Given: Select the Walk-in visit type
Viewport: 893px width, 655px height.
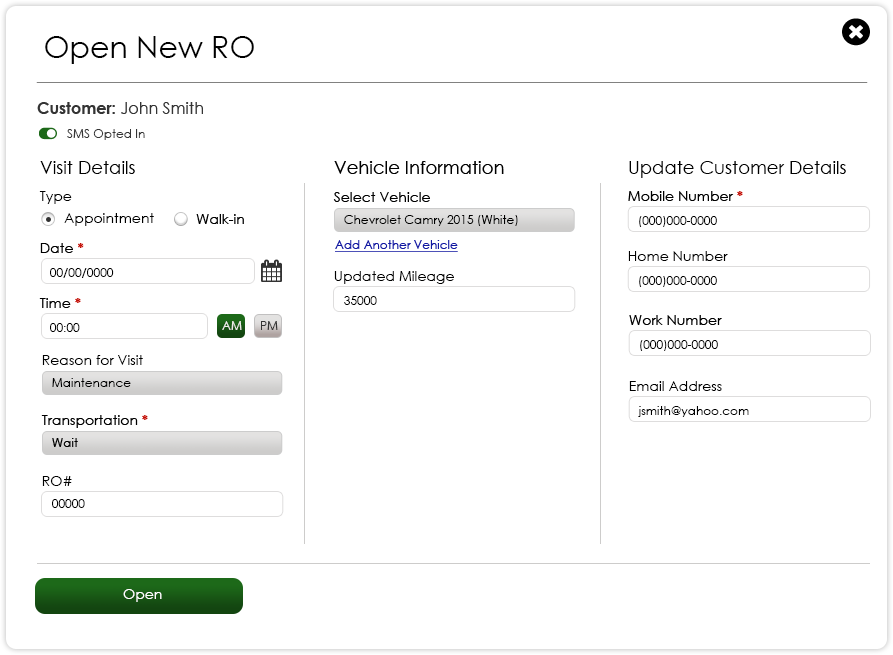Looking at the screenshot, I should click(181, 219).
